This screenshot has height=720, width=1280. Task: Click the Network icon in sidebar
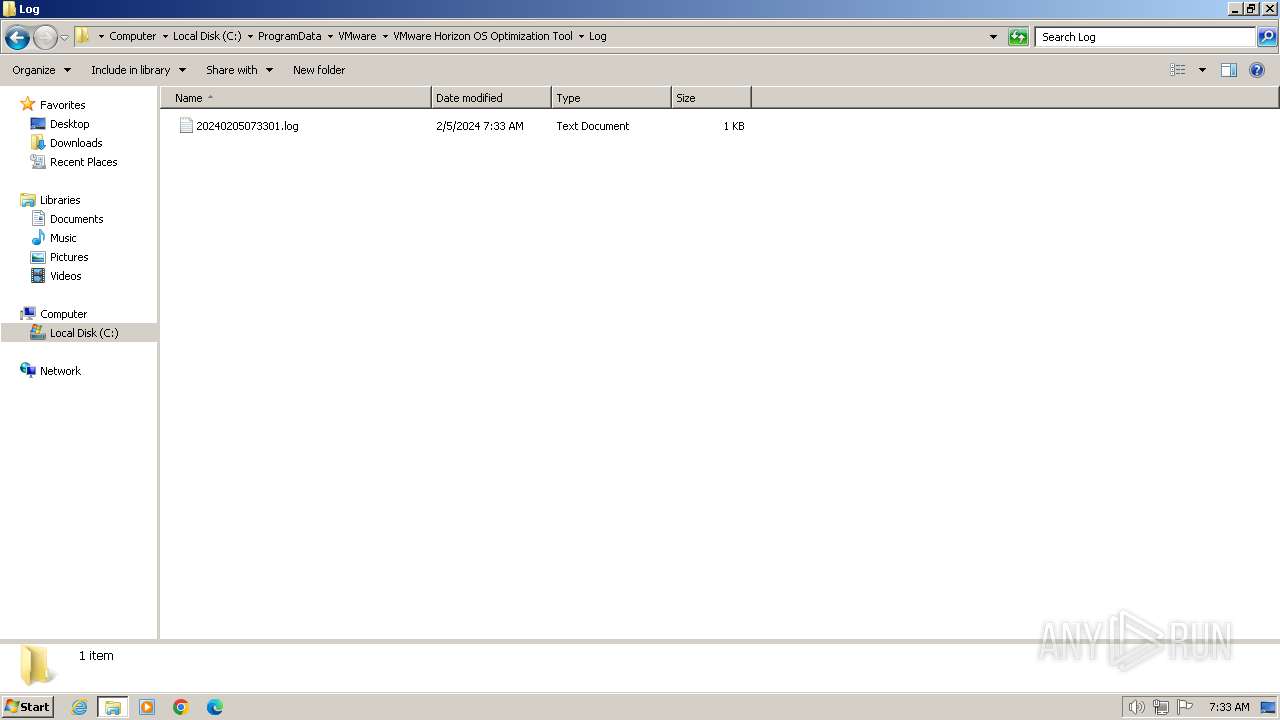point(28,370)
